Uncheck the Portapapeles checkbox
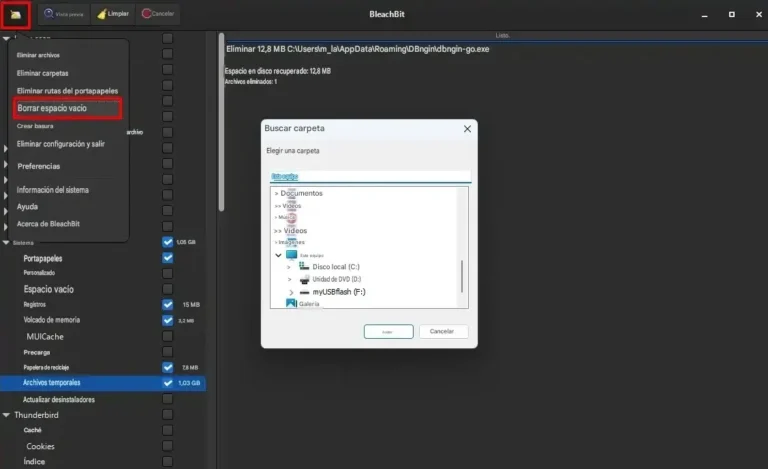768x469 pixels. (168, 258)
